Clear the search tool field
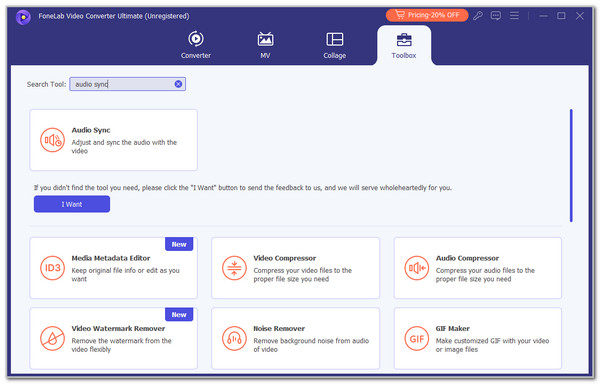The width and height of the screenshot is (600, 384). [x=178, y=84]
